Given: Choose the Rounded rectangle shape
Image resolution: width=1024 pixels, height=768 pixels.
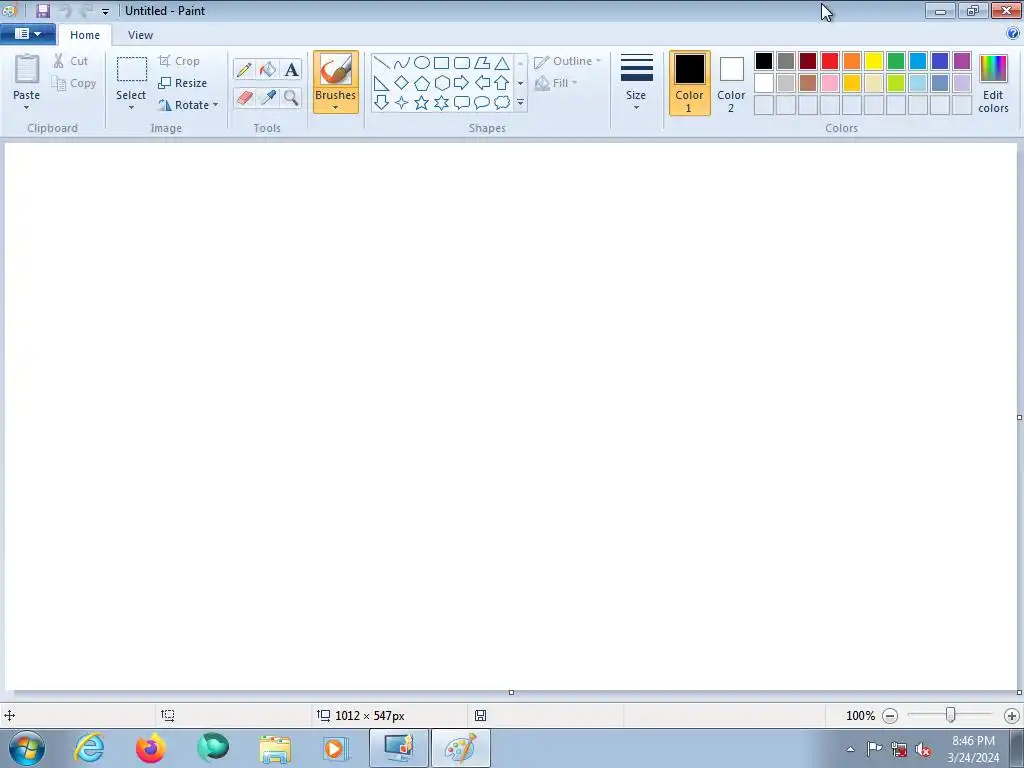Looking at the screenshot, I should click(462, 63).
